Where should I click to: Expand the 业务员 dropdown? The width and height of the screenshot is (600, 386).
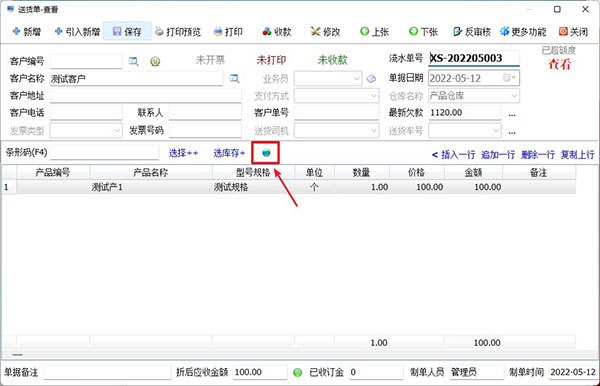356,79
